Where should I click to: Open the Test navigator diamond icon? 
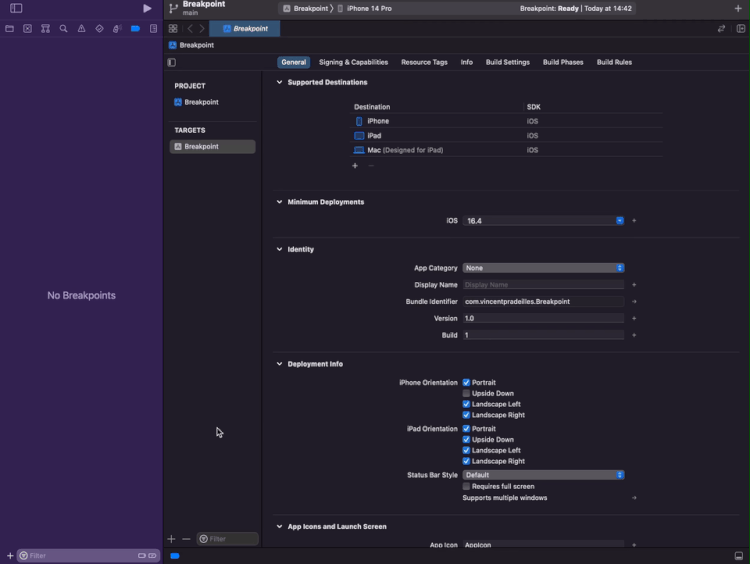pyautogui.click(x=99, y=29)
